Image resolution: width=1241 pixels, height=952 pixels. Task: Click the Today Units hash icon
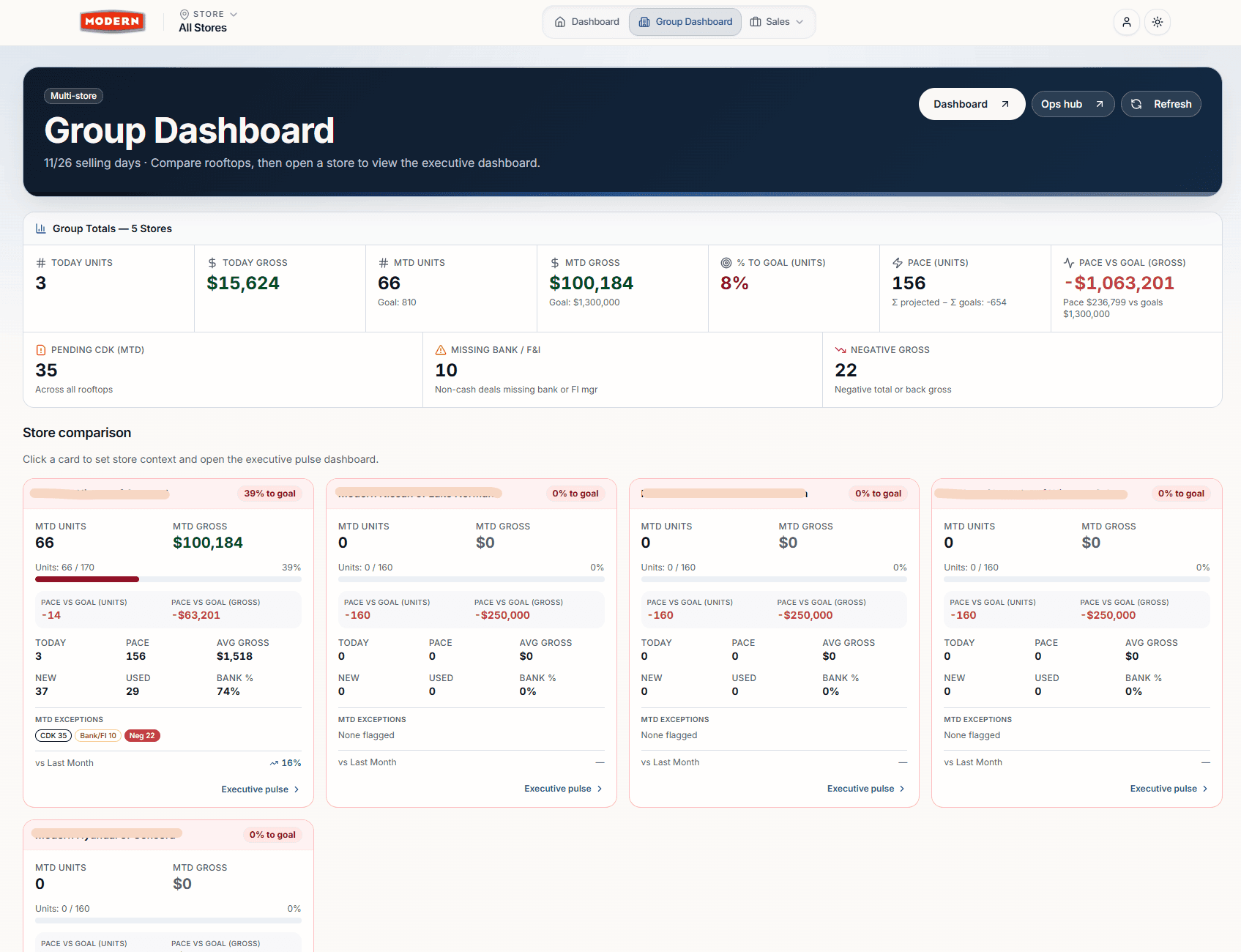41,263
